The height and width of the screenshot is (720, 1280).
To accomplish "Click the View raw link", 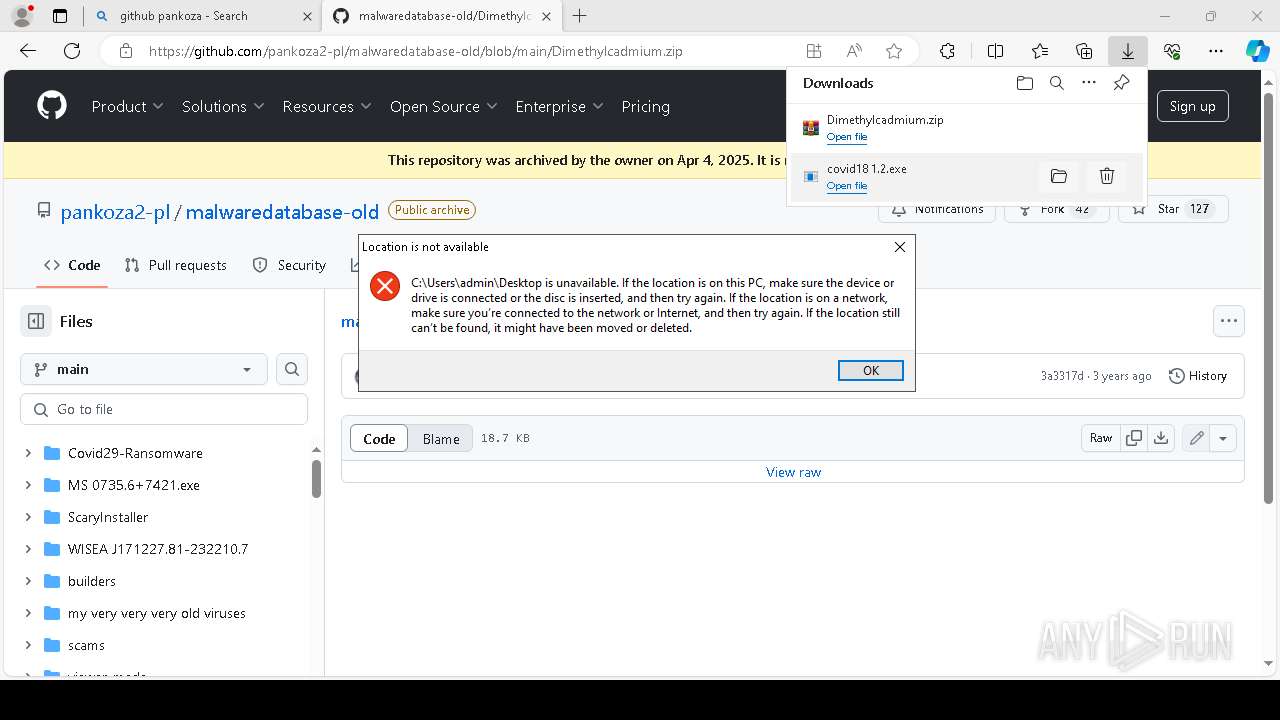I will point(793,472).
